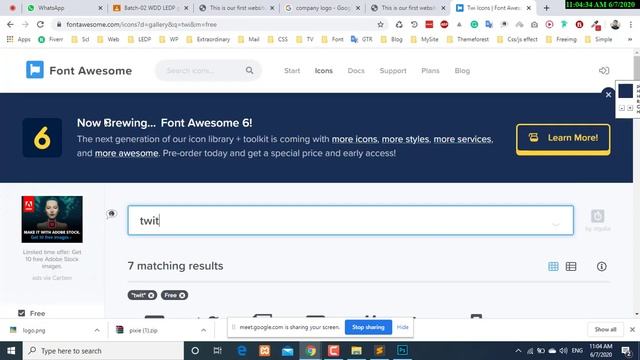Screen dimensions: 640x360
Task: Launch Microsoft Edge from taskbar
Action: pyautogui.click(x=242, y=351)
